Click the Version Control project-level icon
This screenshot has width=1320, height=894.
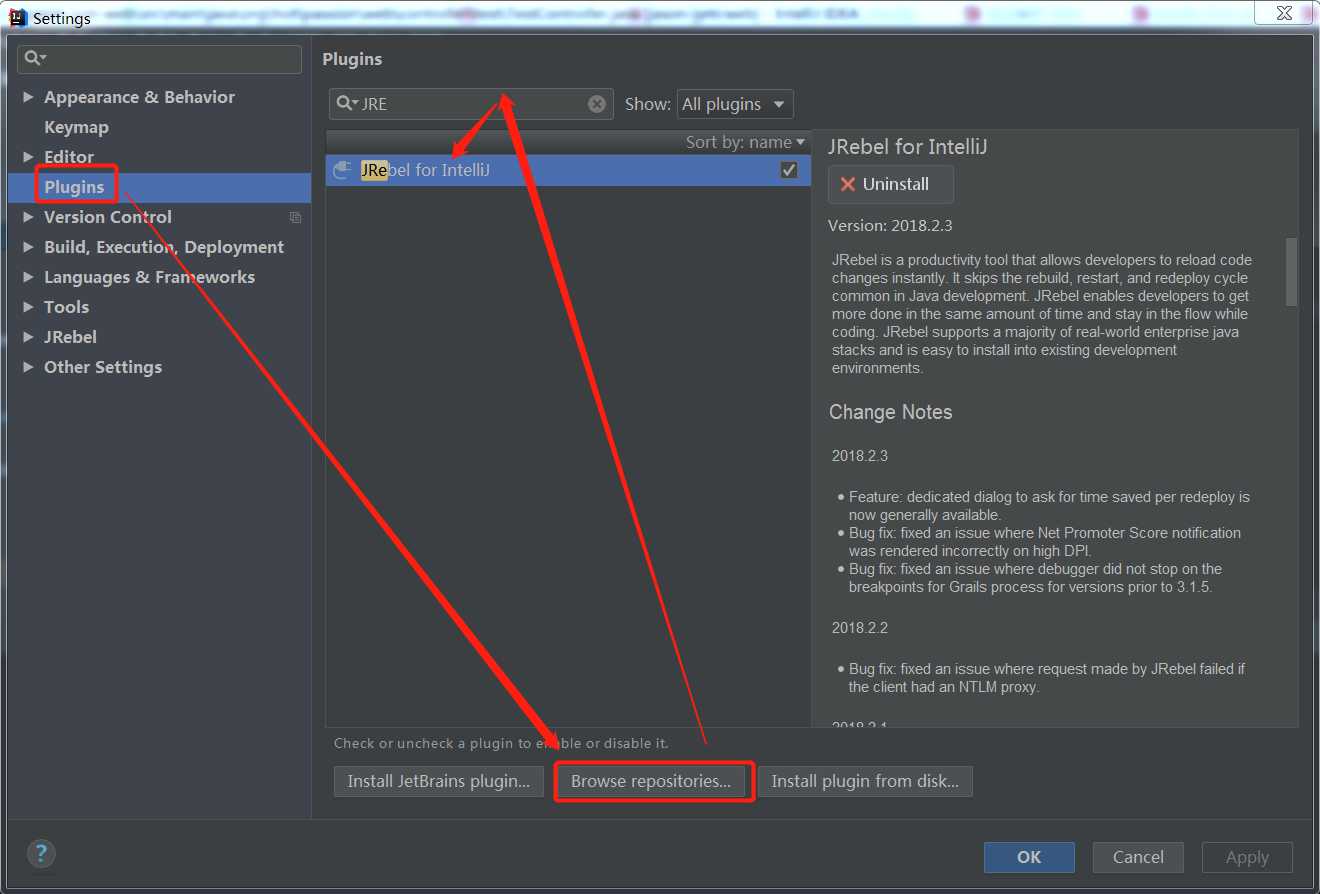pos(295,217)
